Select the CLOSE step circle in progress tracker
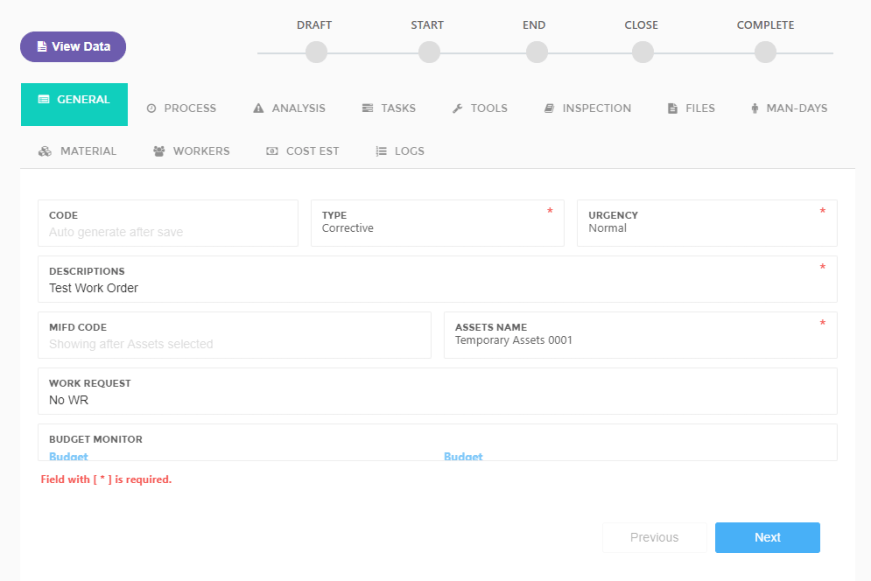Image resolution: width=871 pixels, height=581 pixels. coord(643,52)
